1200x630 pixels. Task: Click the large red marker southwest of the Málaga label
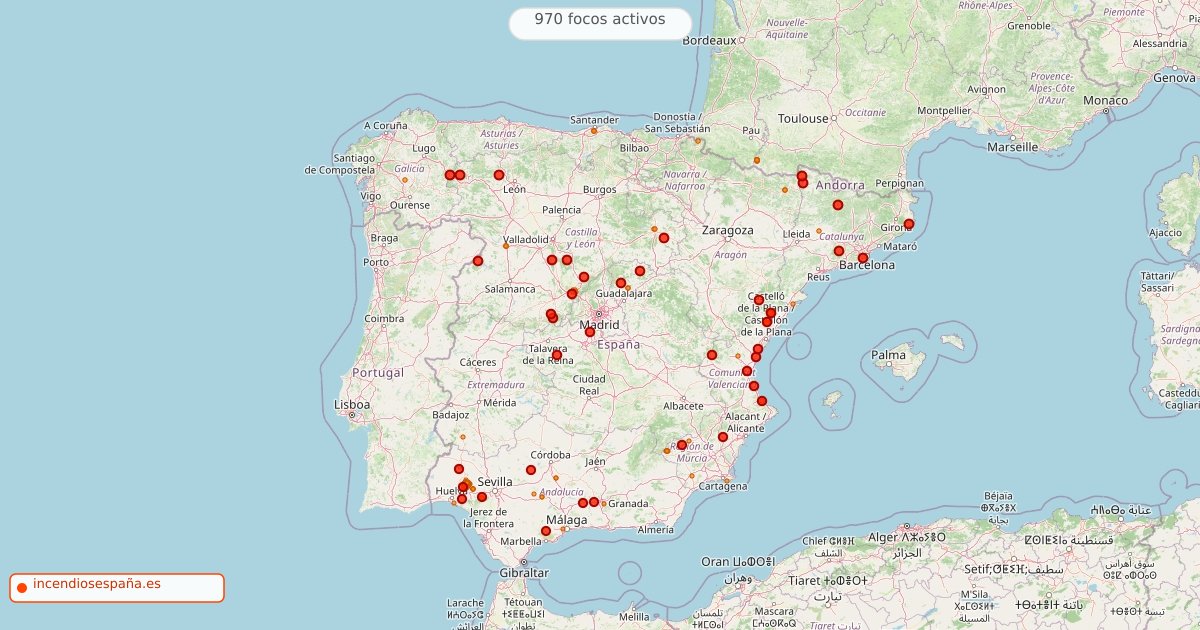point(546,531)
